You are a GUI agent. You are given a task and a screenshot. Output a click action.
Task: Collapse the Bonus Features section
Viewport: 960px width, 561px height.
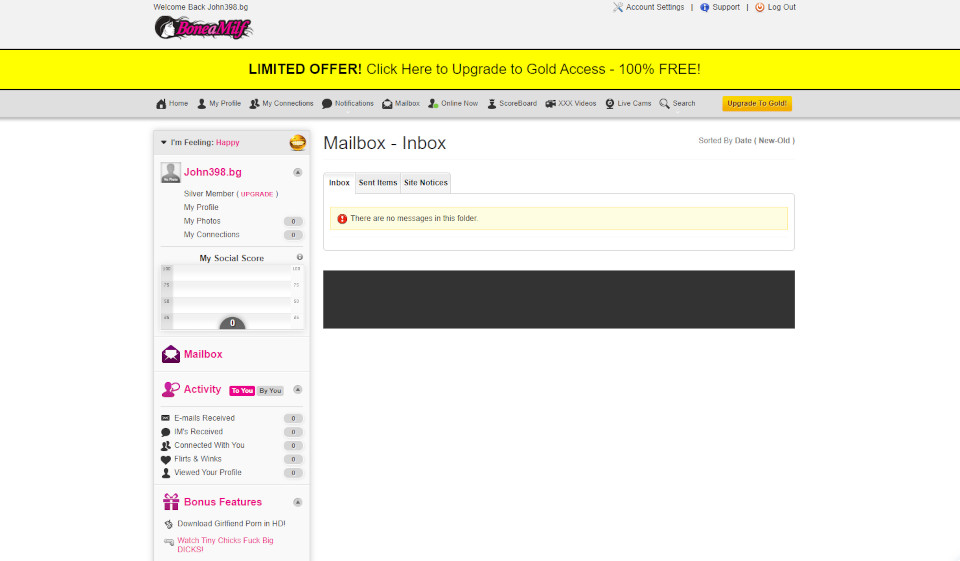pos(297,502)
